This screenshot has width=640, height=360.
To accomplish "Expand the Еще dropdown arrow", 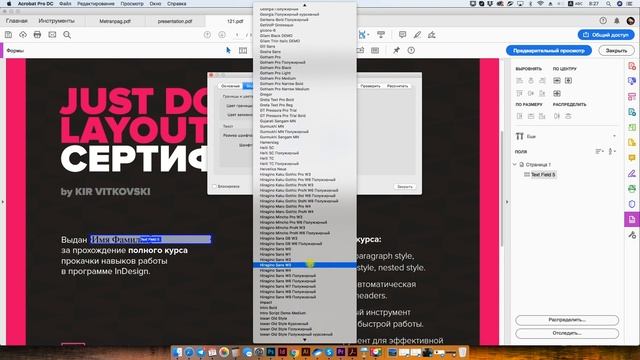I will point(614,136).
